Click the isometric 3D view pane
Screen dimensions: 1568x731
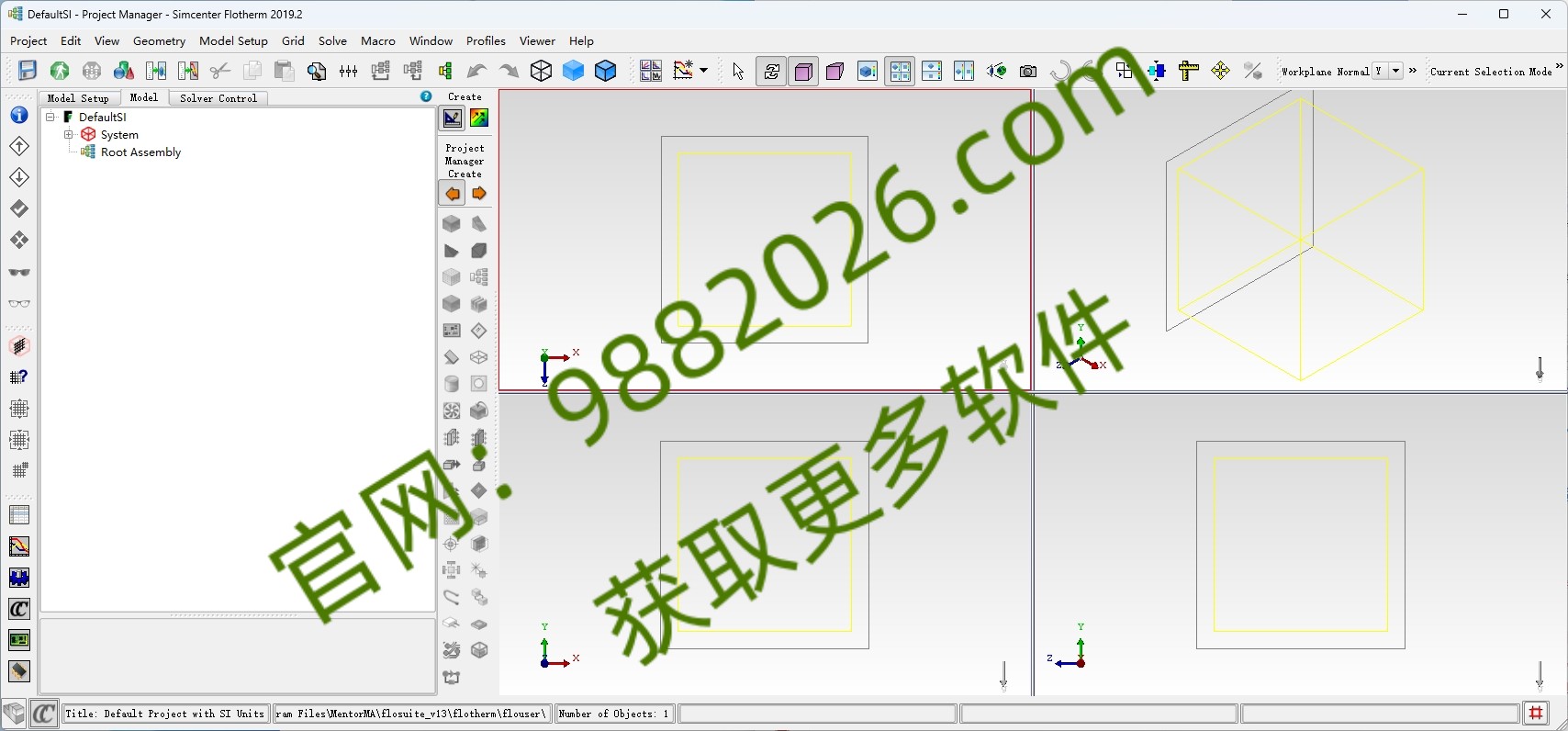coord(1301,241)
